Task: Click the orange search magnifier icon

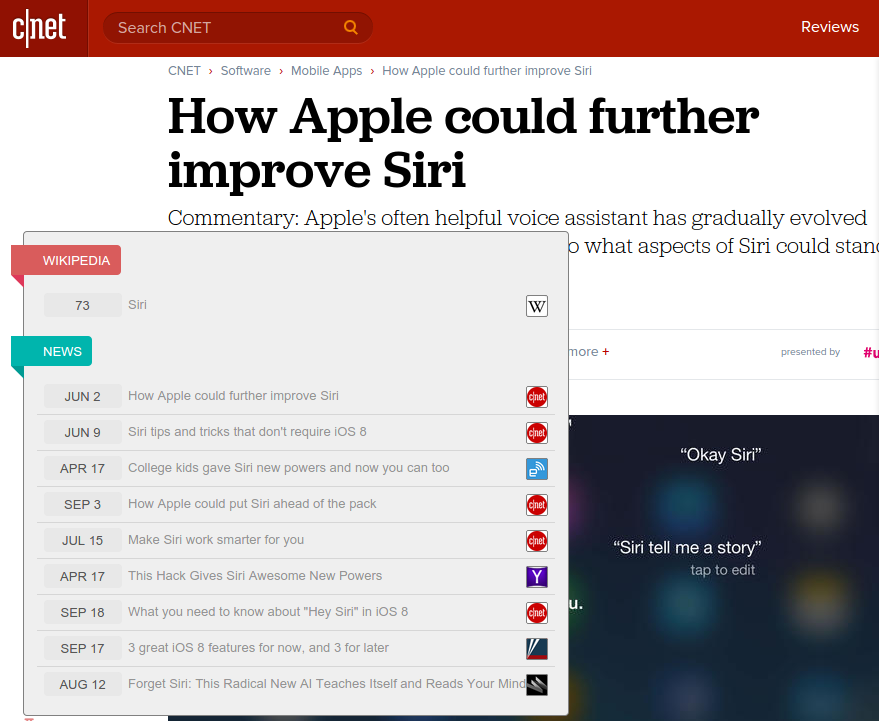Action: coord(351,28)
